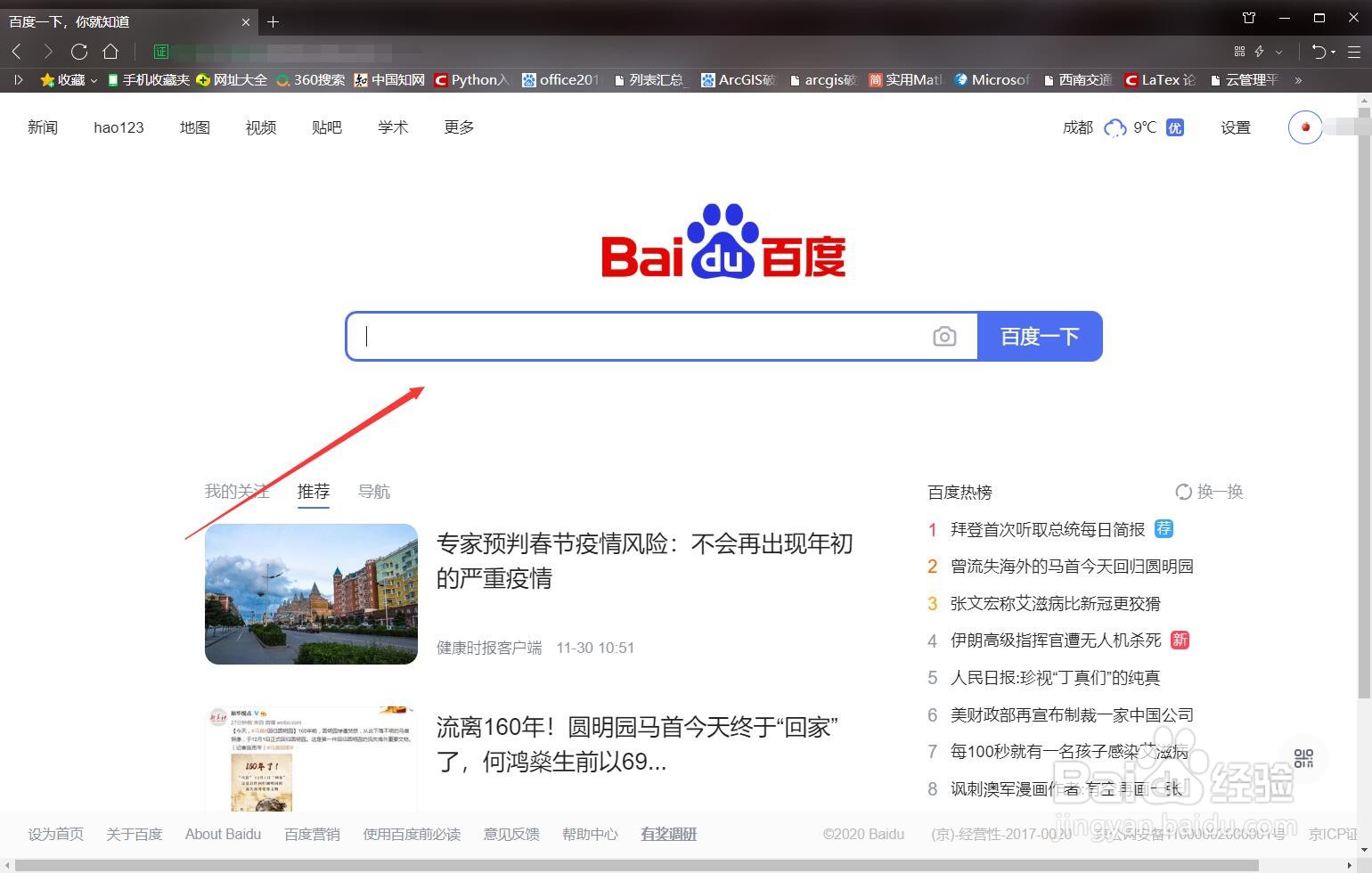The image size is (1372, 873).
Task: Open the Python bookmark
Action: pos(472,80)
